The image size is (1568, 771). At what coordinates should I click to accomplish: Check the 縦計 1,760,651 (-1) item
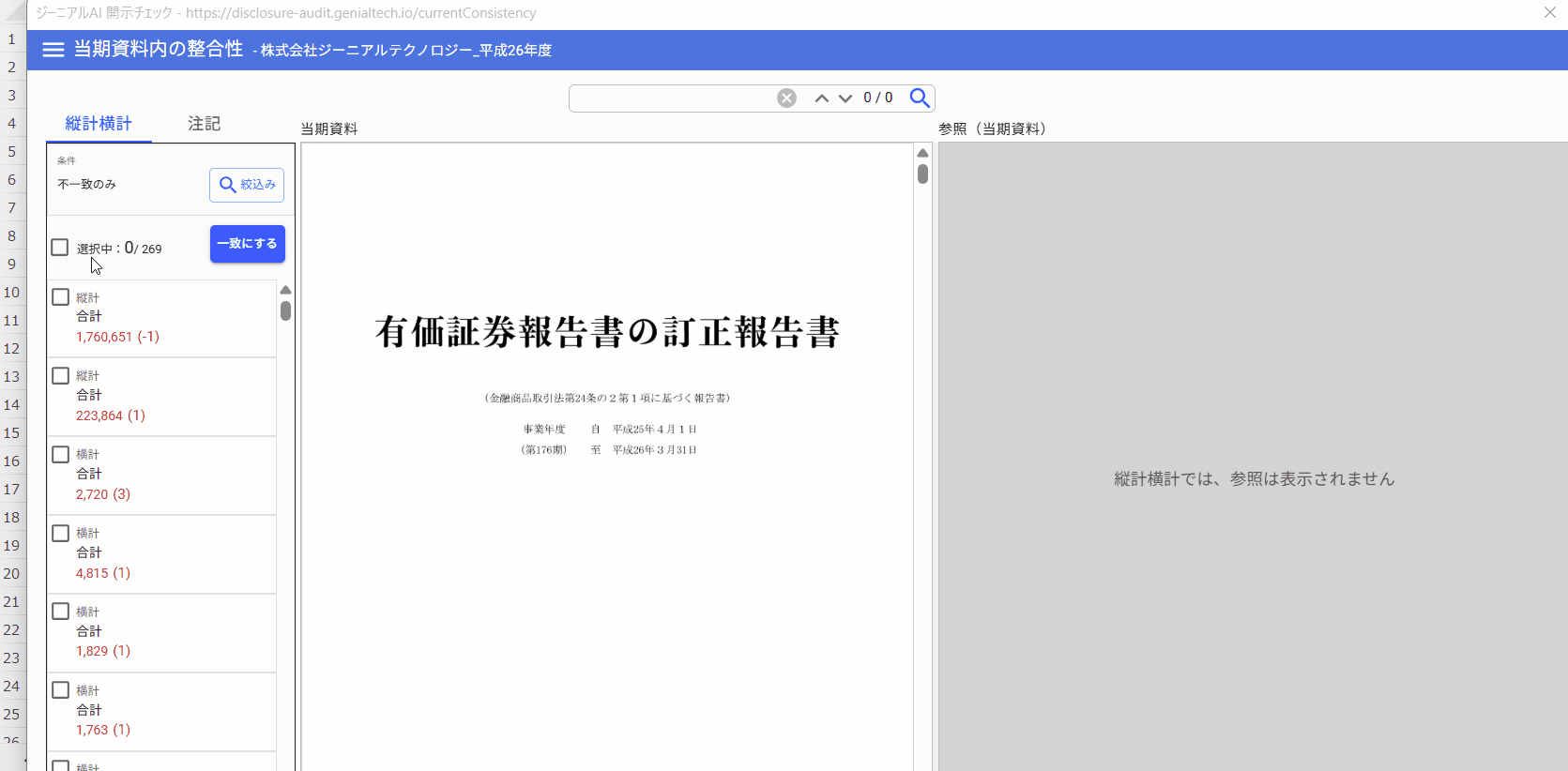click(61, 297)
